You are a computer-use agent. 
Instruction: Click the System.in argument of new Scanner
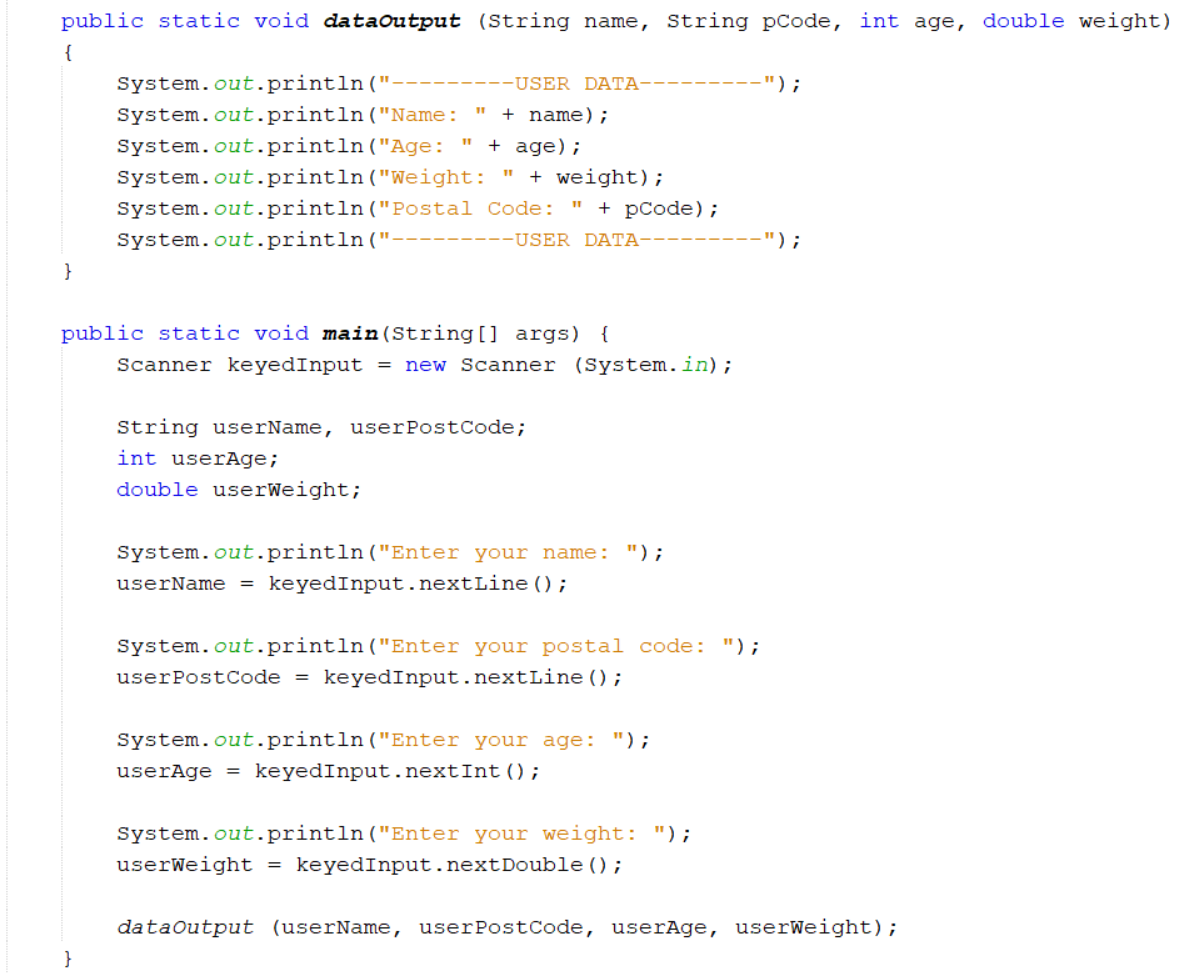click(645, 365)
